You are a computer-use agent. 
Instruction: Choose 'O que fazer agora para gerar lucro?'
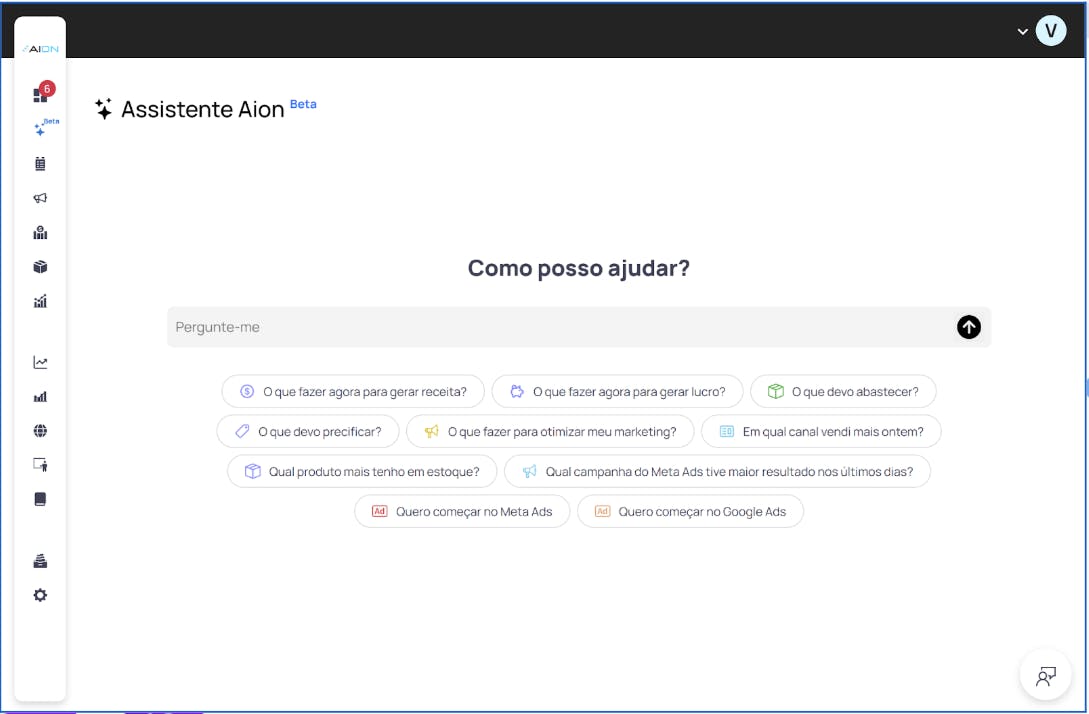[617, 392]
